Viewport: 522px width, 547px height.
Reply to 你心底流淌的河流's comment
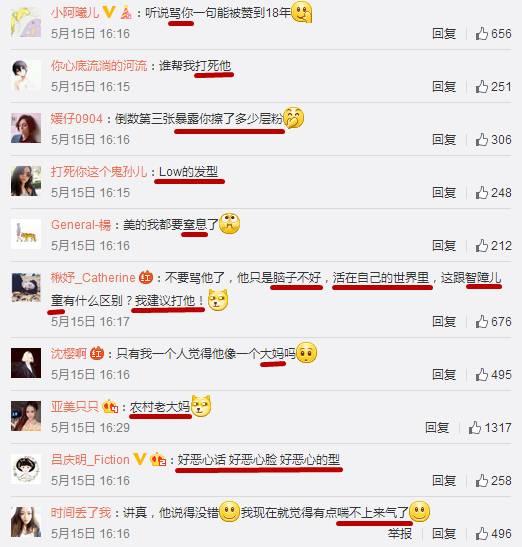point(444,87)
